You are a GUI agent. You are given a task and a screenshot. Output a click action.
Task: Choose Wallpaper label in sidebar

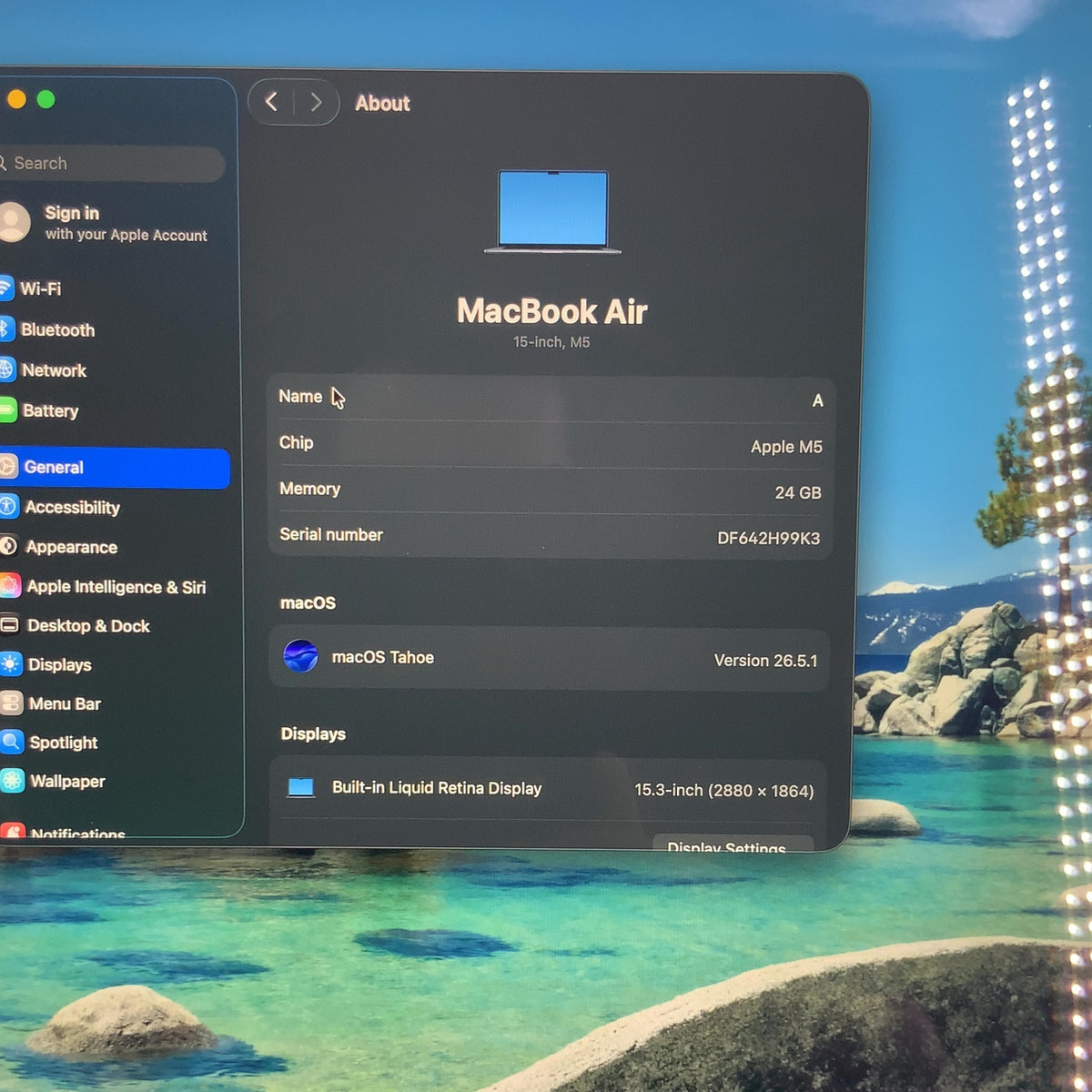click(67, 781)
